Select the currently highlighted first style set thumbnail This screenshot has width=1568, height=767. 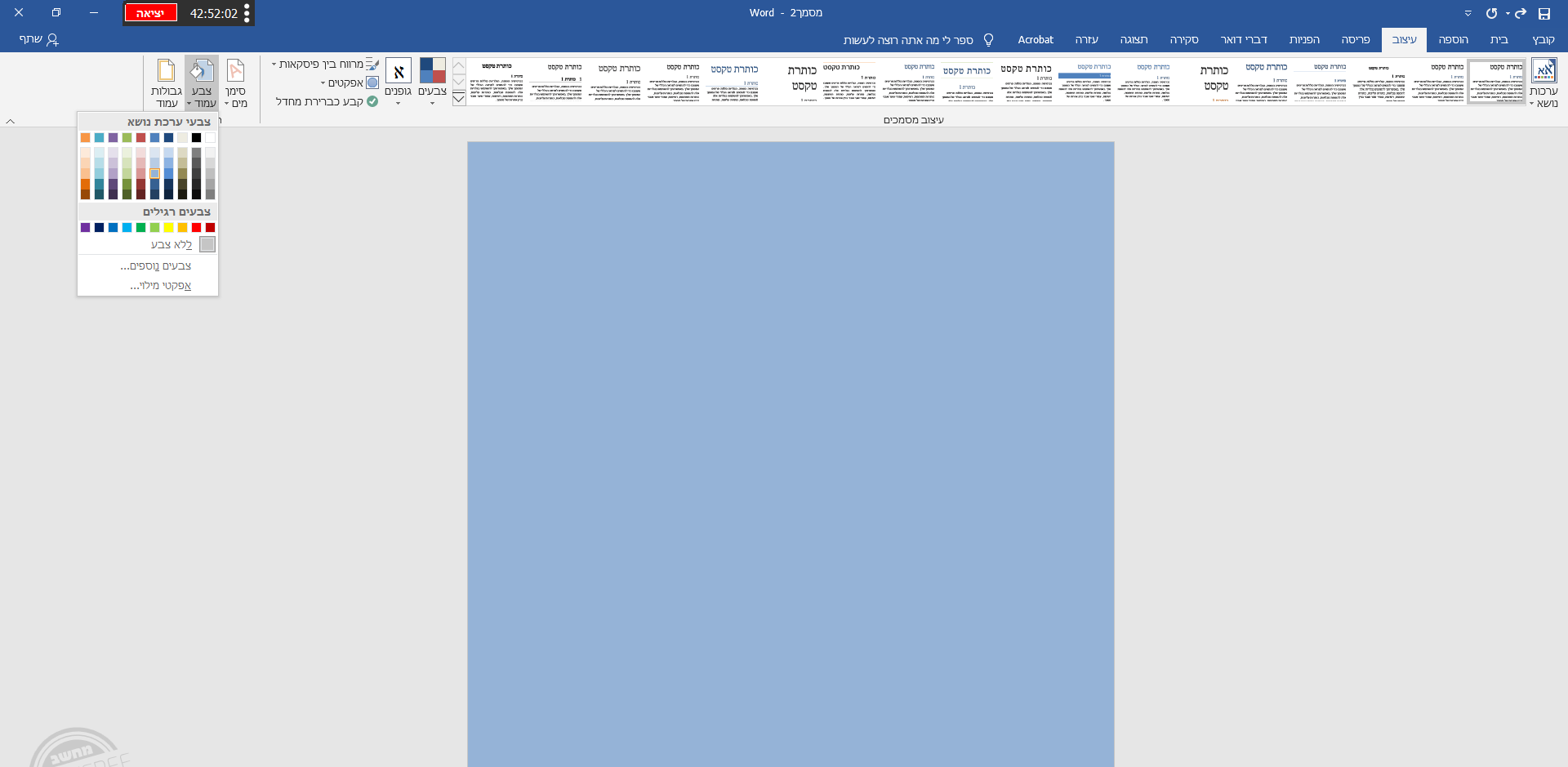click(x=1496, y=82)
